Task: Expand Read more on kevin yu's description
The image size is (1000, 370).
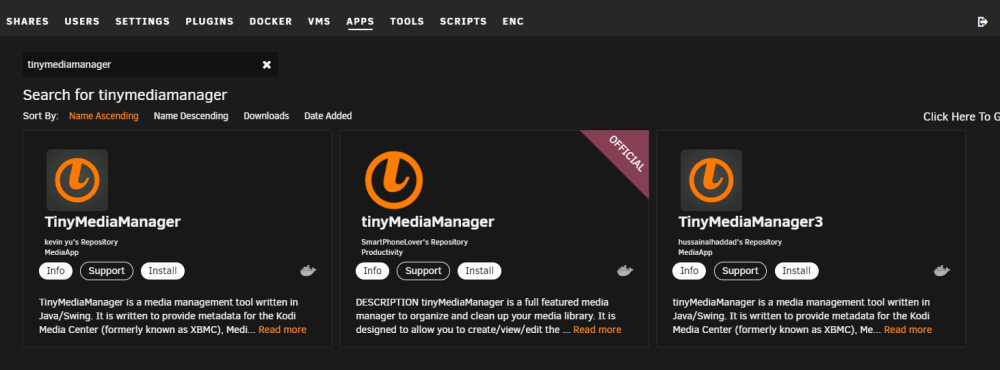Action: (282, 330)
